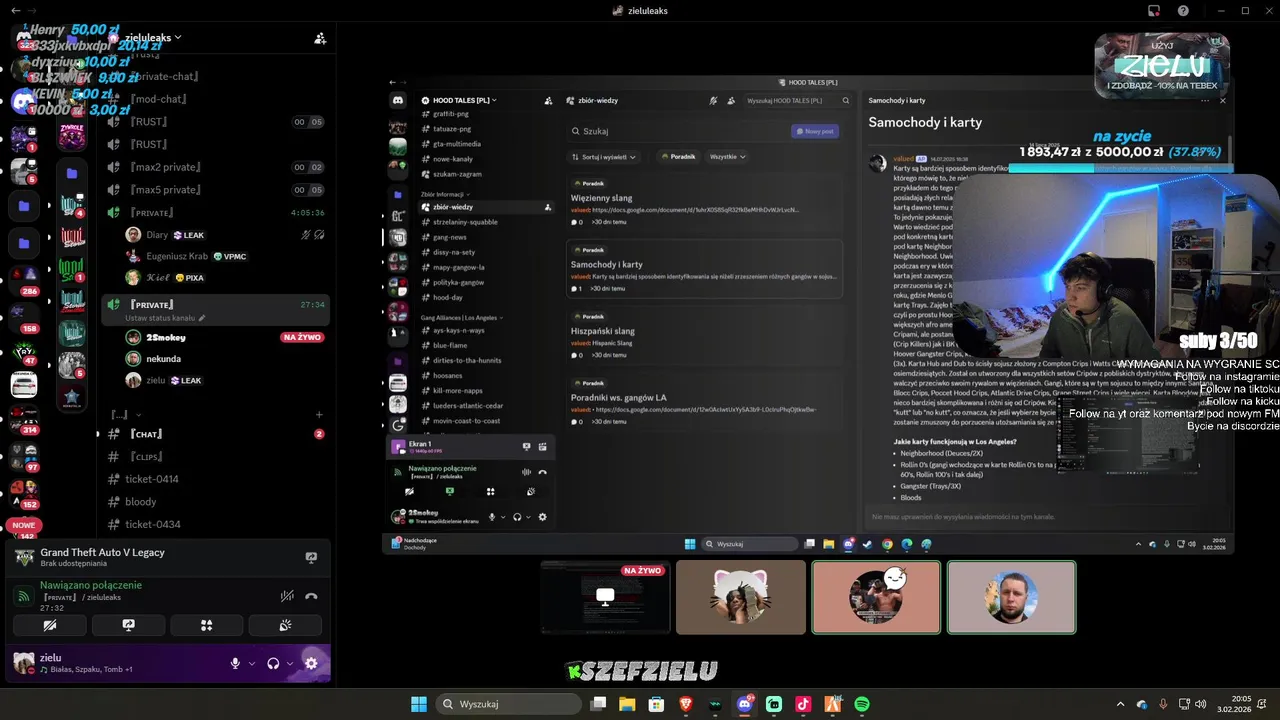
Task: Share your screen button
Action: 128,625
